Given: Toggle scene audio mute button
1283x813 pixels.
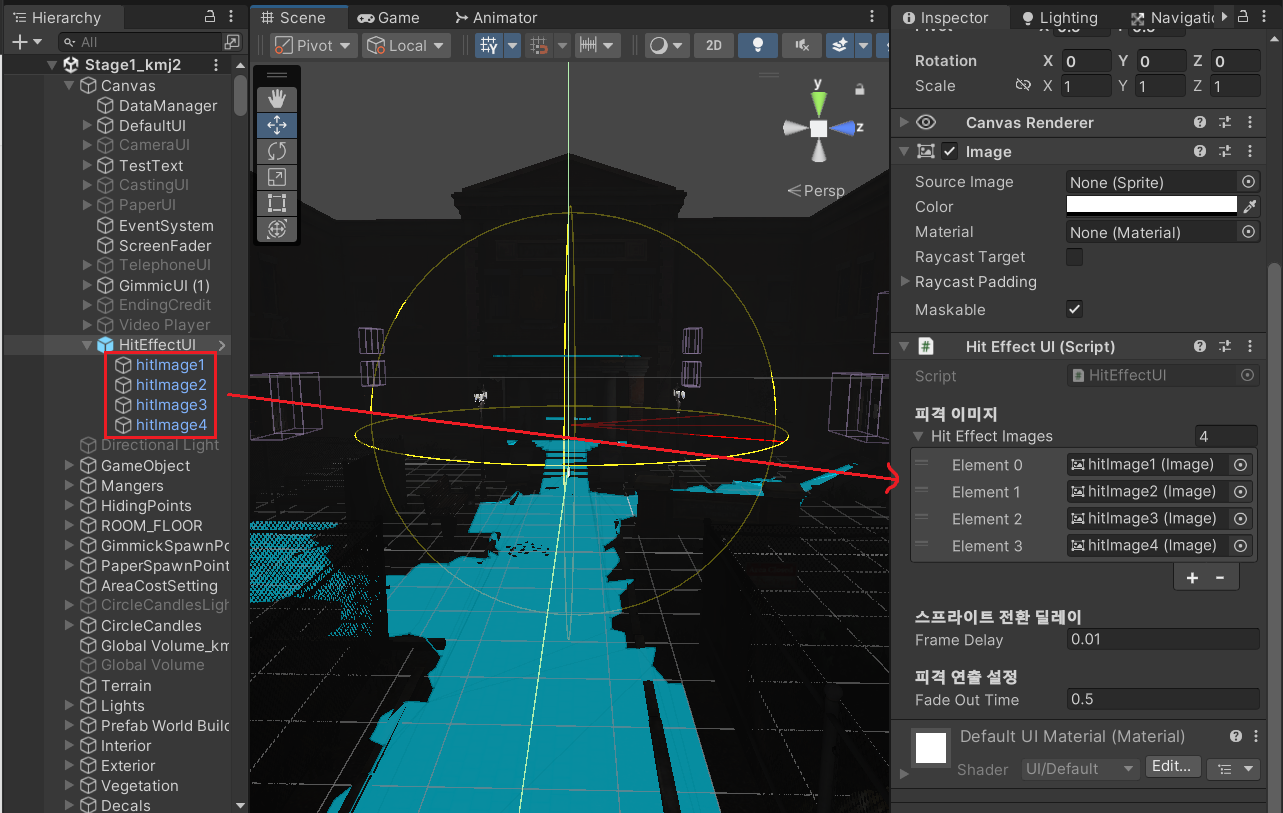Looking at the screenshot, I should pyautogui.click(x=801, y=46).
